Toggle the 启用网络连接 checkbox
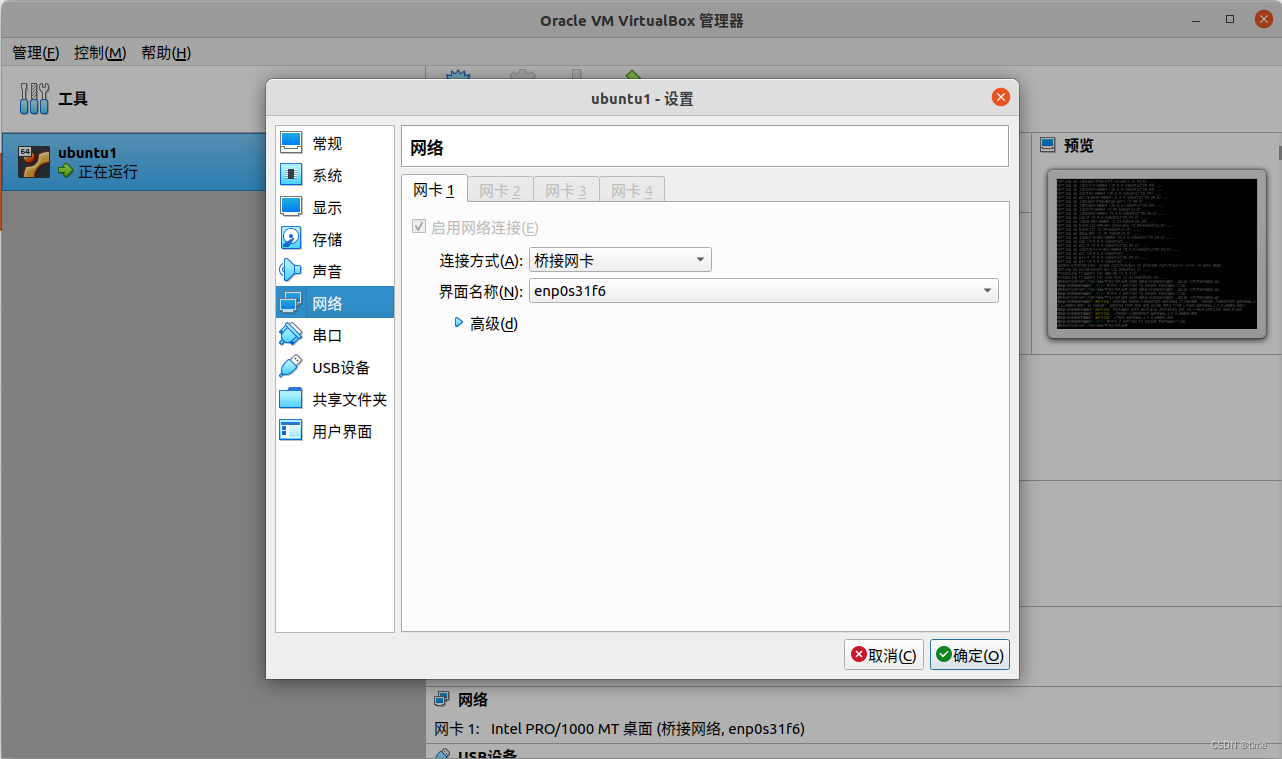This screenshot has width=1282, height=759. (418, 227)
